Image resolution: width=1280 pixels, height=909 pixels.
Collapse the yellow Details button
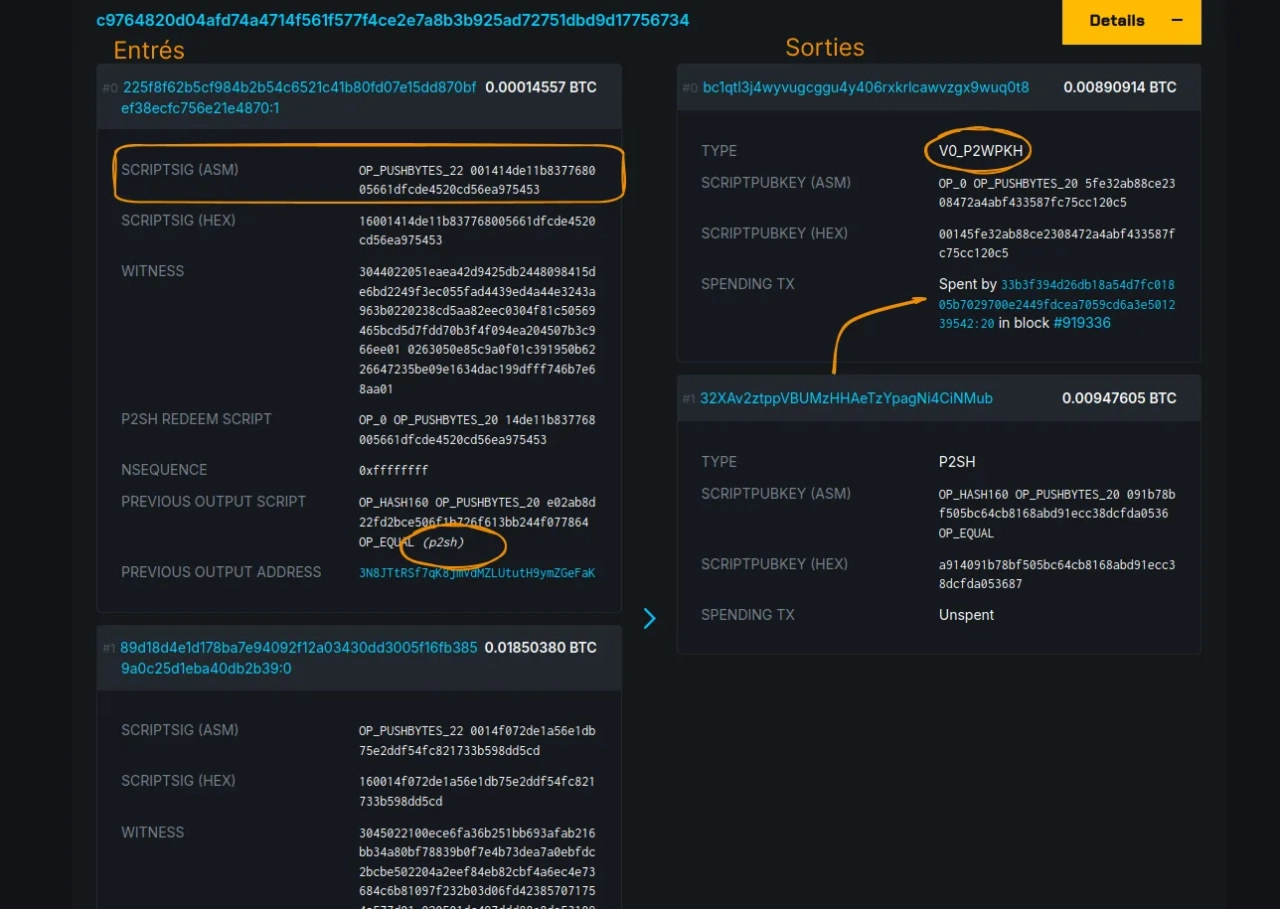click(1131, 21)
